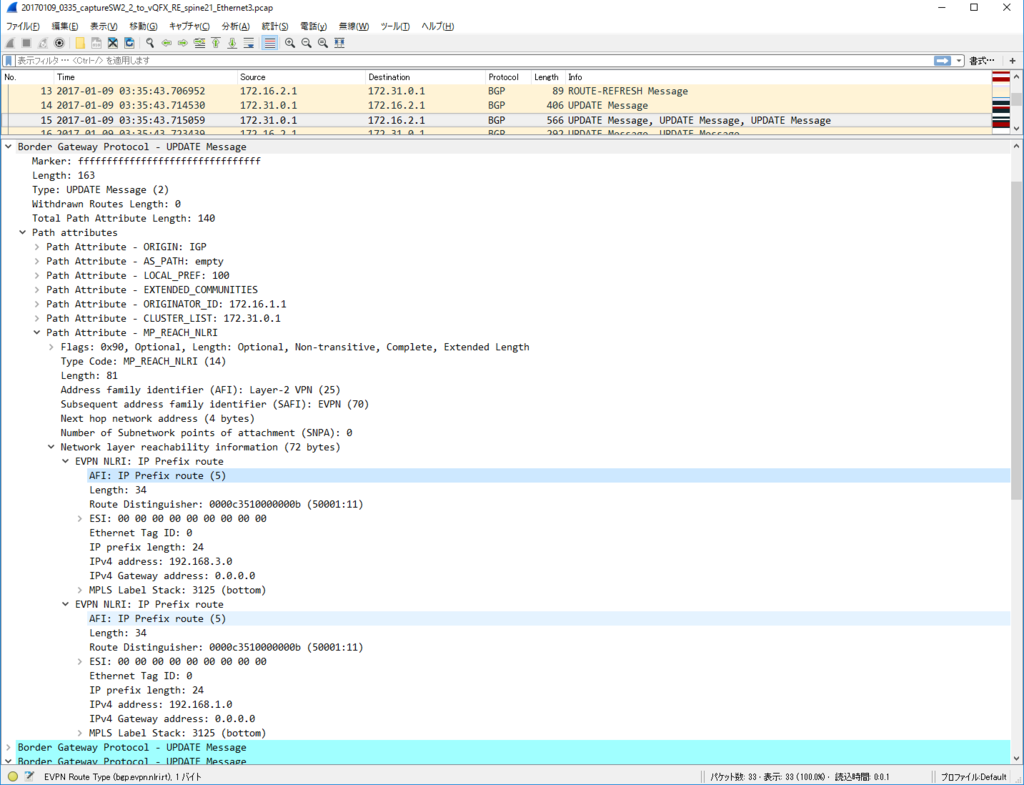Click the 書式… expression button
This screenshot has width=1024, height=785.
click(982, 61)
